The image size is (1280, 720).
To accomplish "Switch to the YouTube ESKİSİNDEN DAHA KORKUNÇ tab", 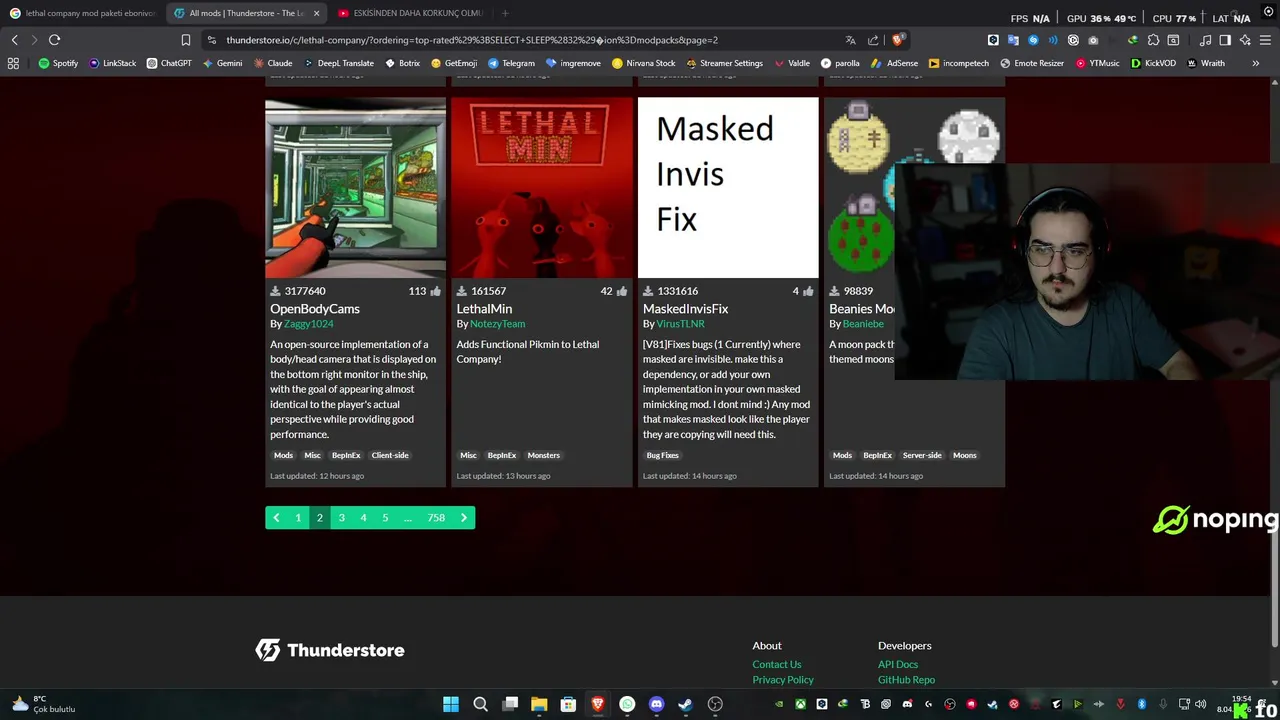I will coord(411,14).
